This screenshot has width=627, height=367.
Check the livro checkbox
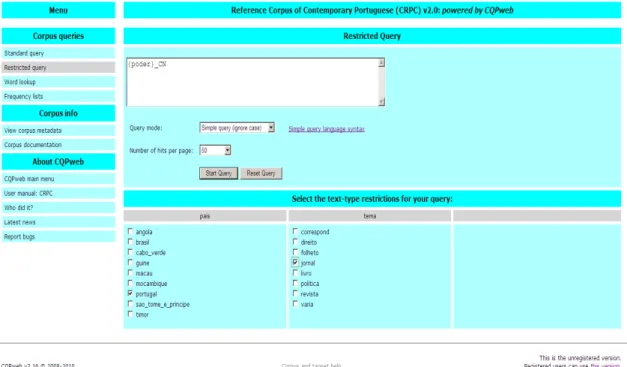point(295,273)
